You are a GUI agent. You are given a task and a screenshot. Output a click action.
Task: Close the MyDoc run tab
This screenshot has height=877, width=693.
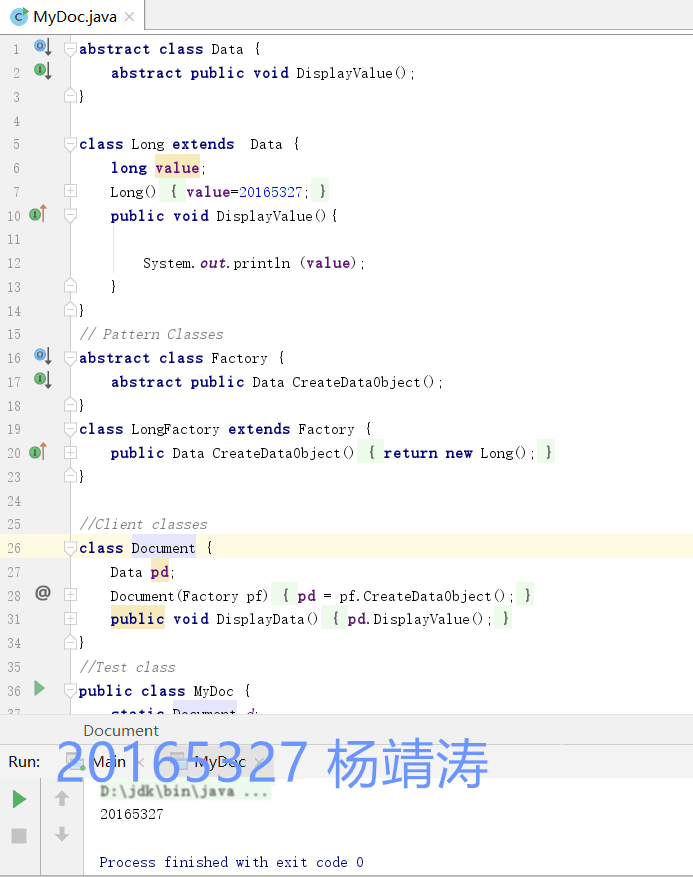258,762
